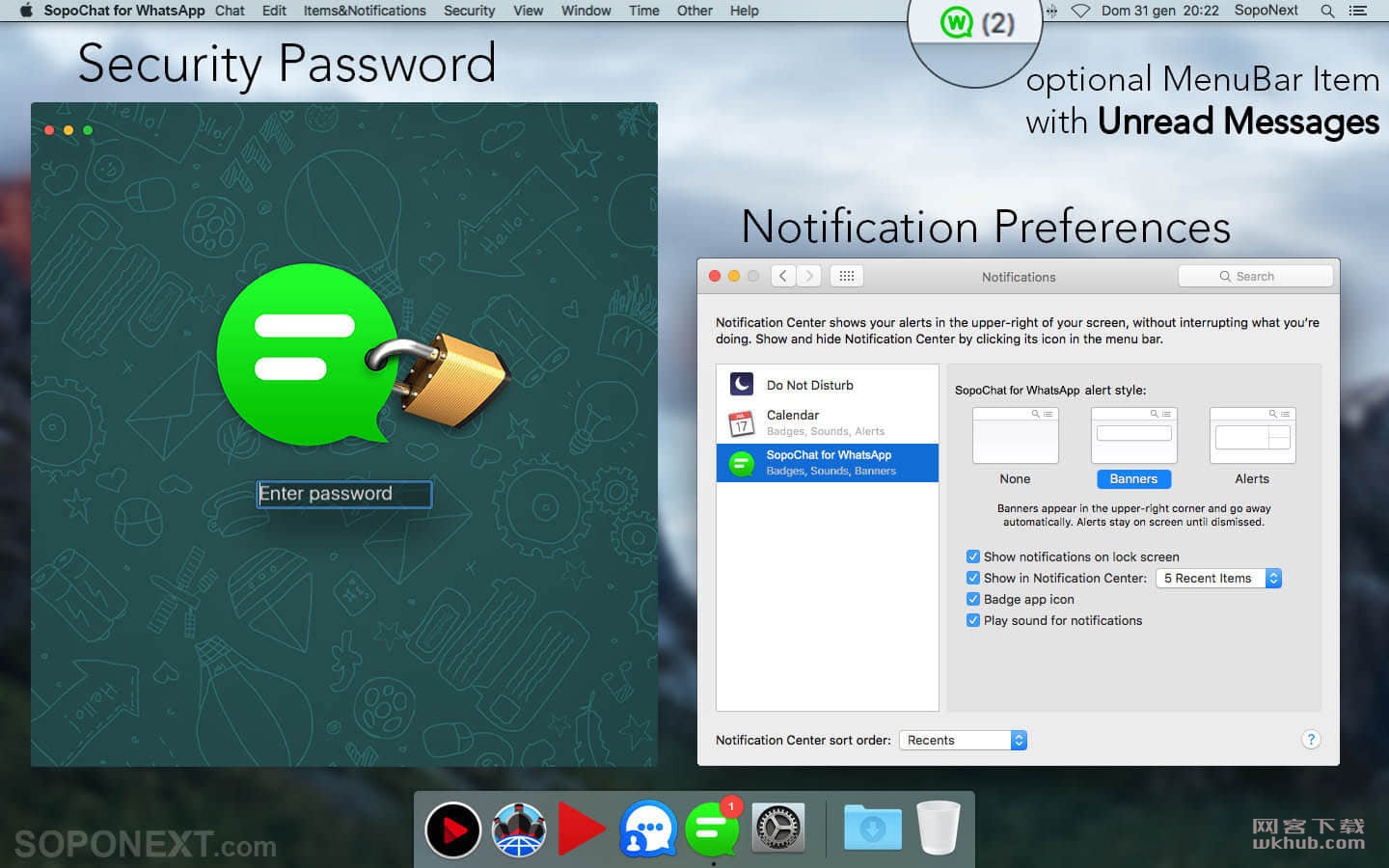Choose the Alerts alert style thumbnail
This screenshot has width=1389, height=868.
tap(1252, 435)
